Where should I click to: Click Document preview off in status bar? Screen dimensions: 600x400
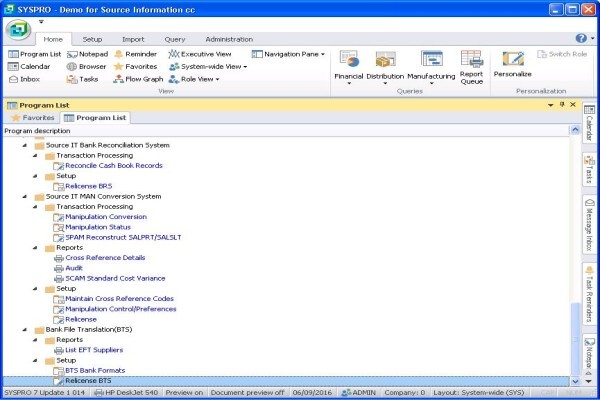247,393
